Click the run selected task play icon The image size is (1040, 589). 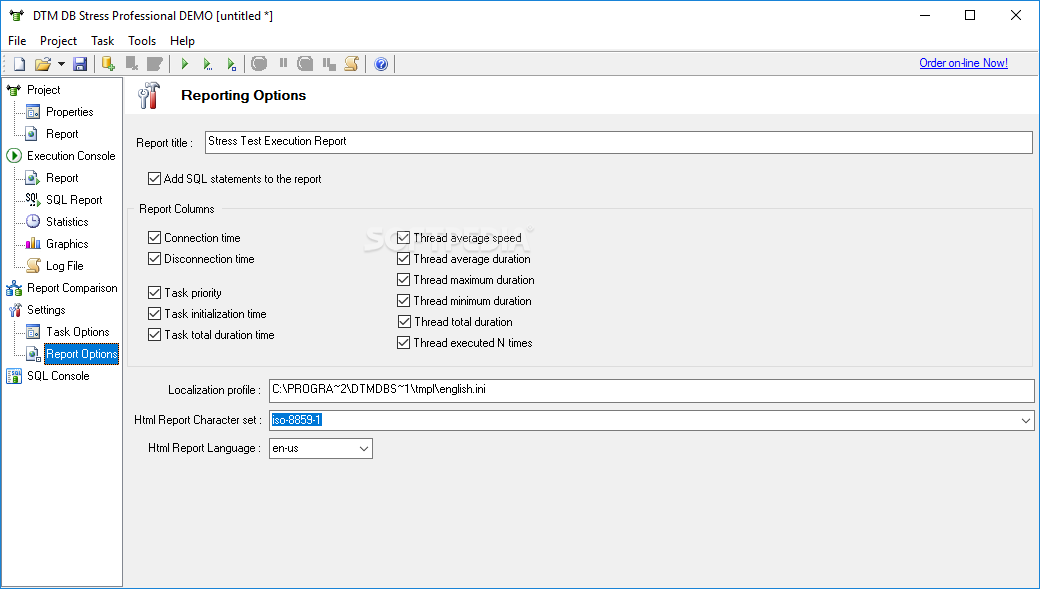pyautogui.click(x=231, y=64)
